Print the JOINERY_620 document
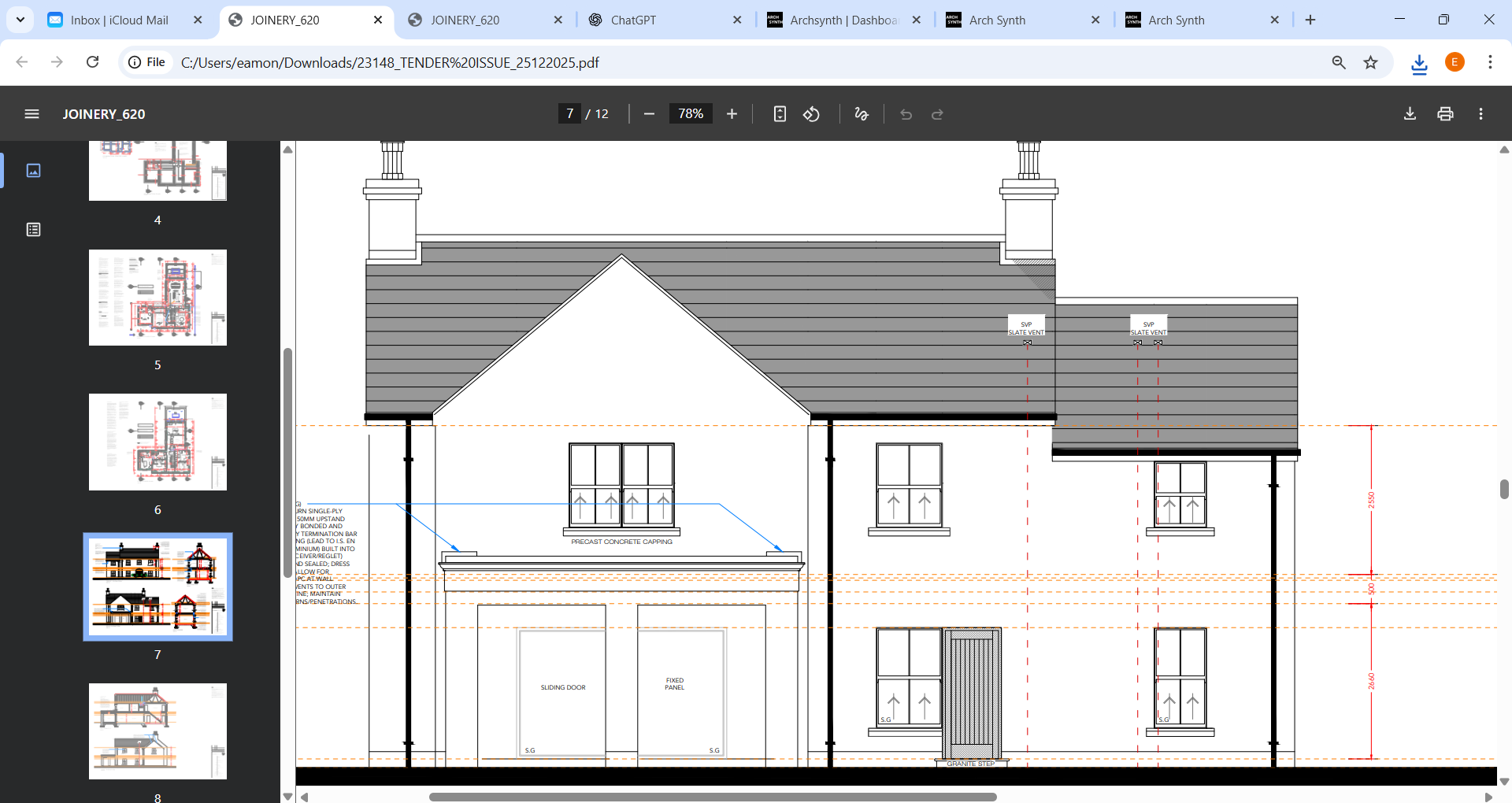 (1445, 114)
